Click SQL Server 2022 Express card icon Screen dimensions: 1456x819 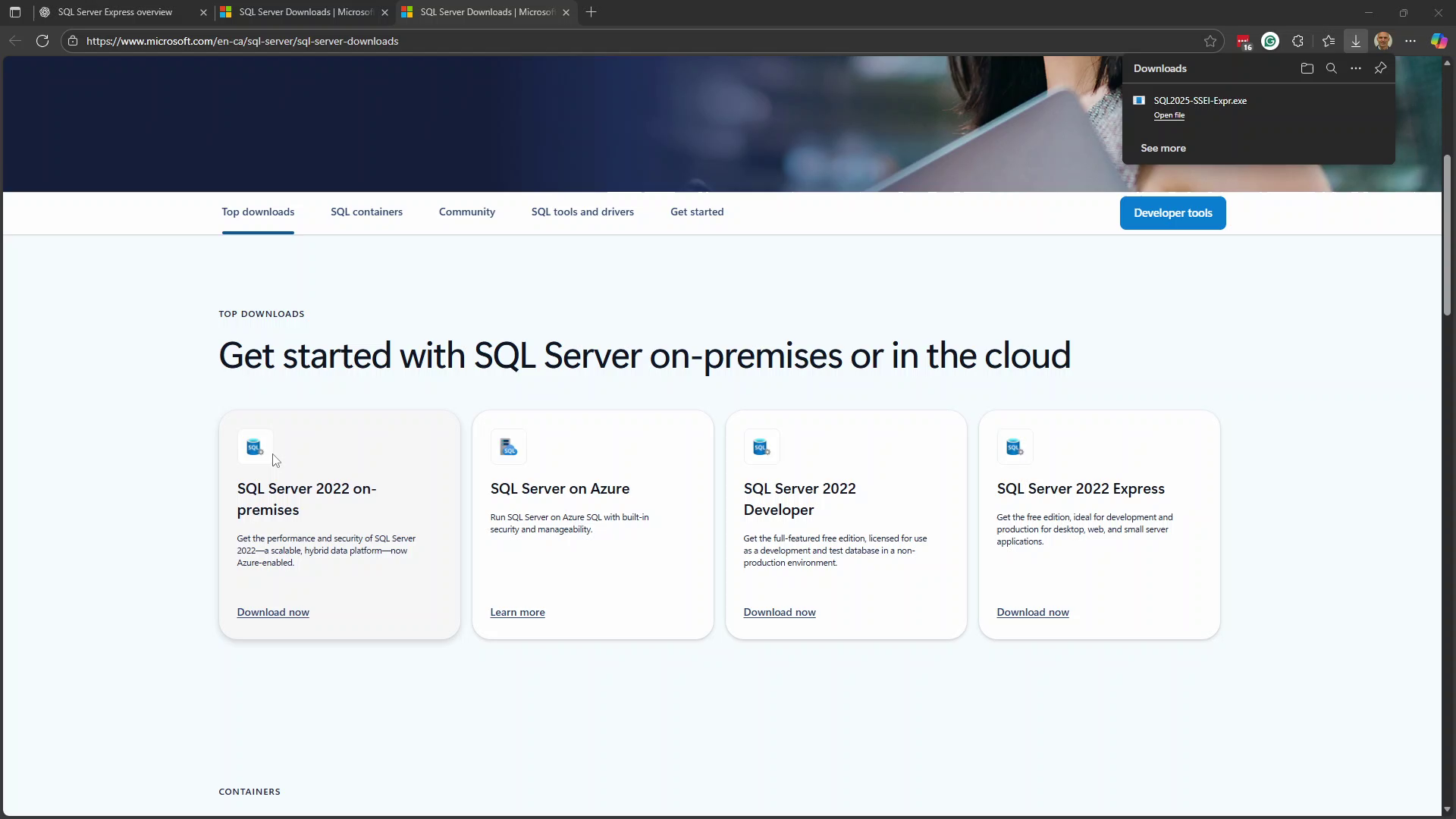pos(1015,447)
